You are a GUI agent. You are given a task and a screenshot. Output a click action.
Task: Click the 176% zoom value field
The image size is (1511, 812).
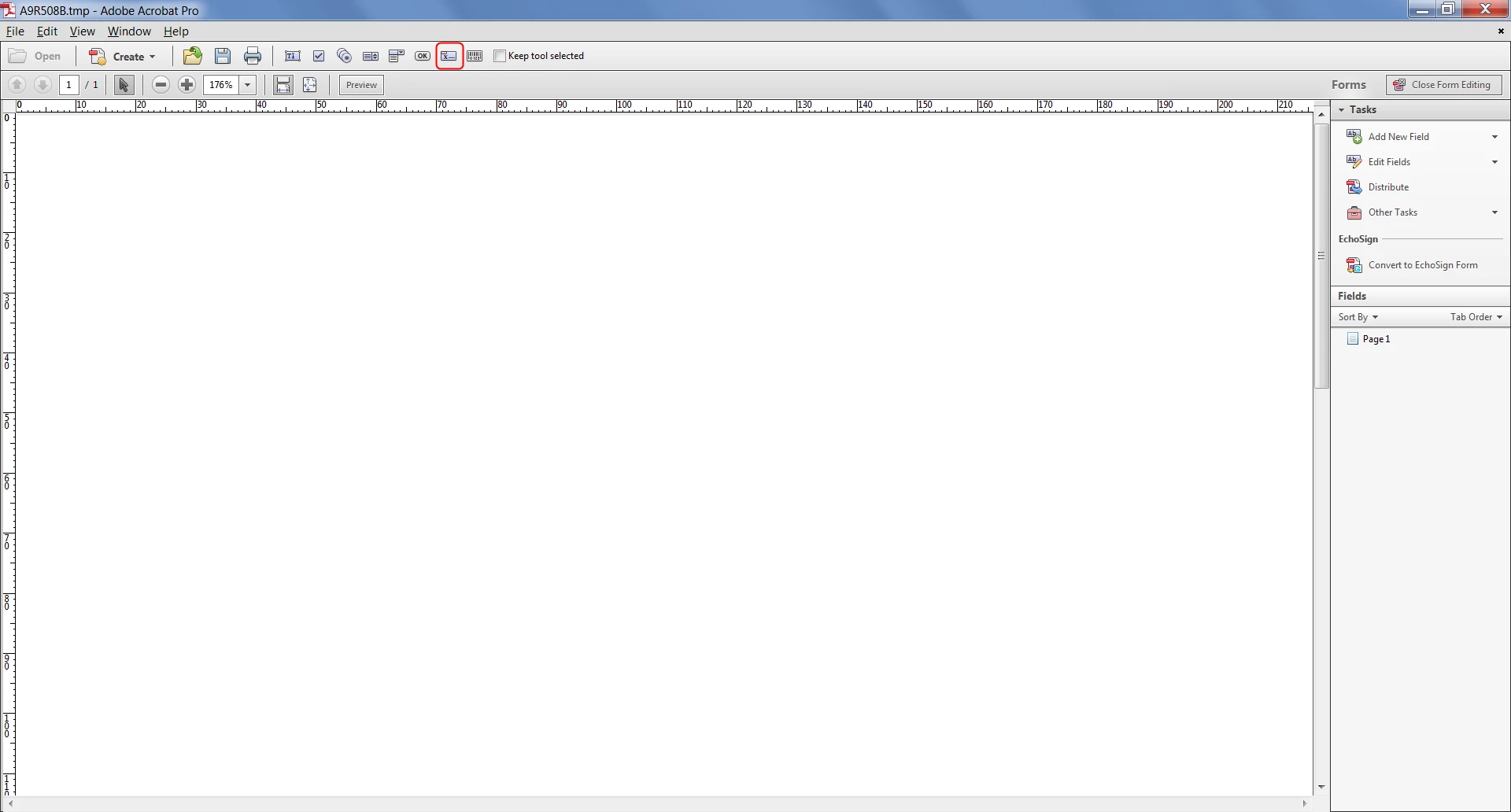[221, 84]
